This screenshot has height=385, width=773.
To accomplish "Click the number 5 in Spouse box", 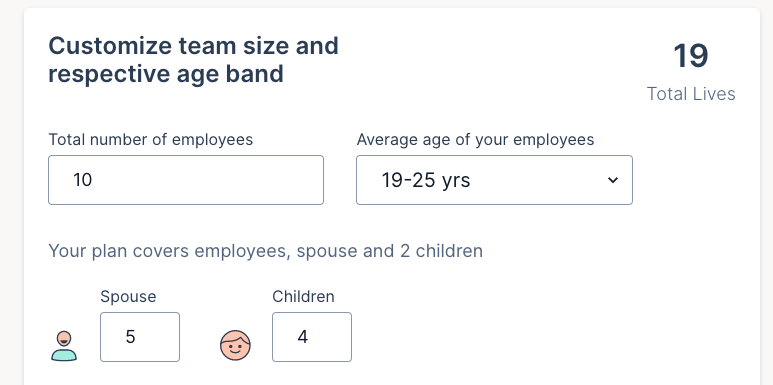I will click(x=130, y=337).
